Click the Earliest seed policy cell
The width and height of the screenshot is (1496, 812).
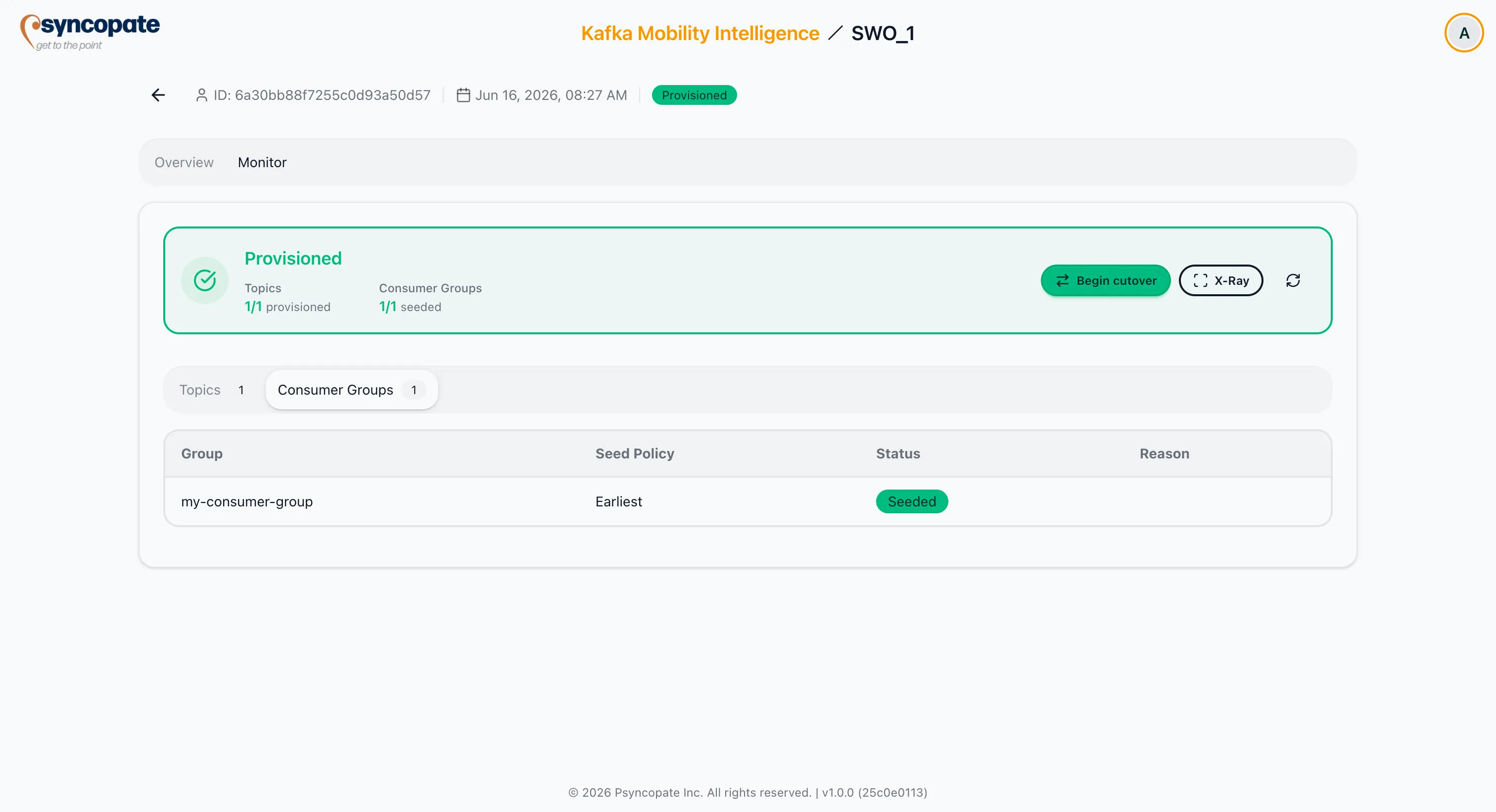[618, 501]
